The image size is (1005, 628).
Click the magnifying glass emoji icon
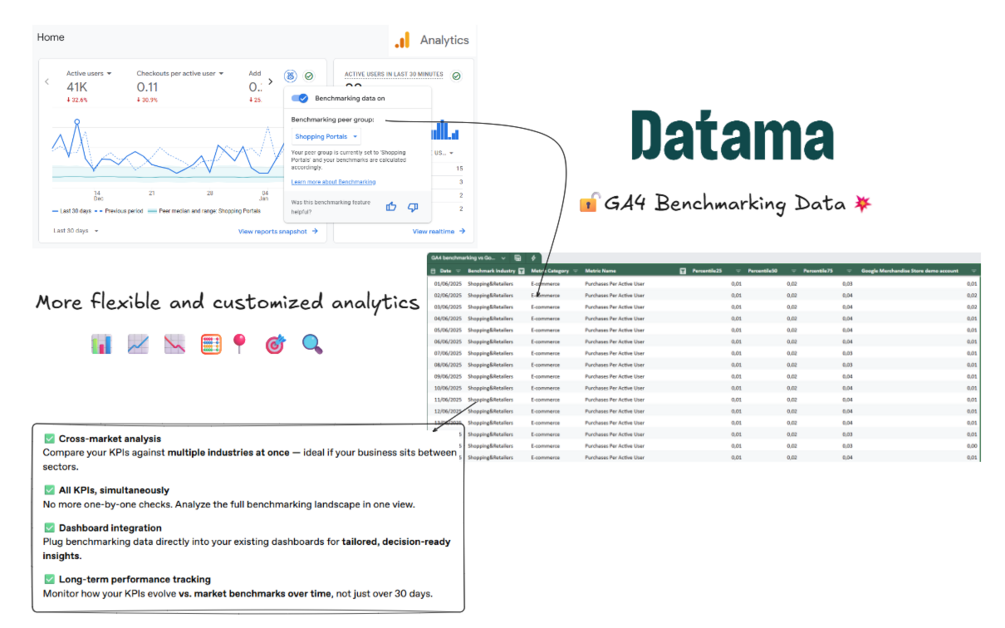click(312, 344)
